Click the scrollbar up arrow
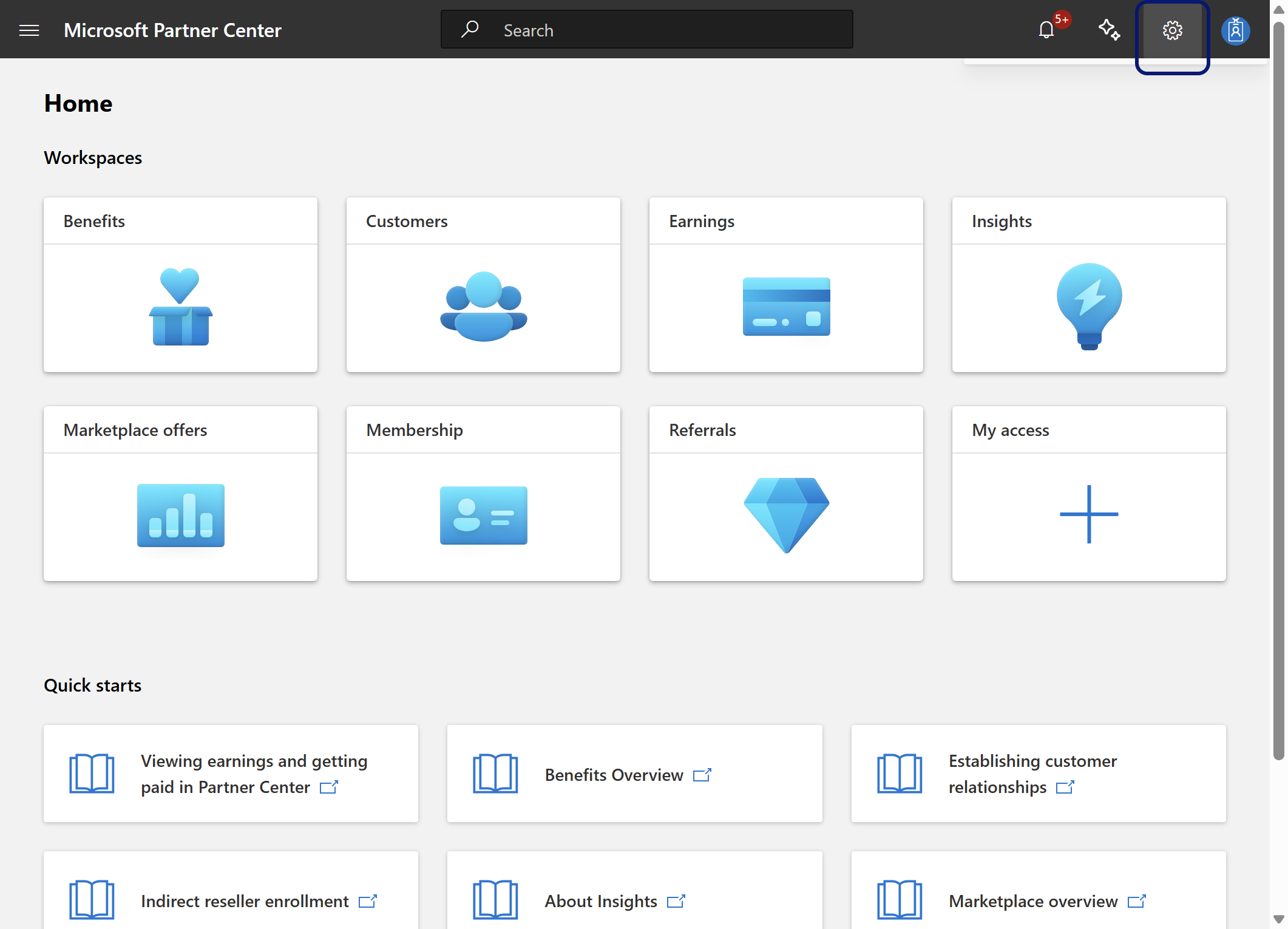 coord(1279,10)
